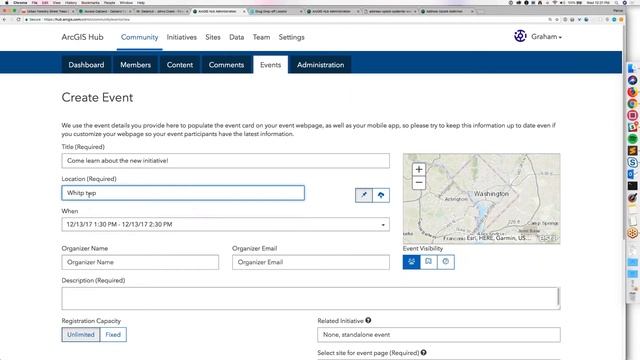
Task: Go to the Community section
Action: (140, 37)
